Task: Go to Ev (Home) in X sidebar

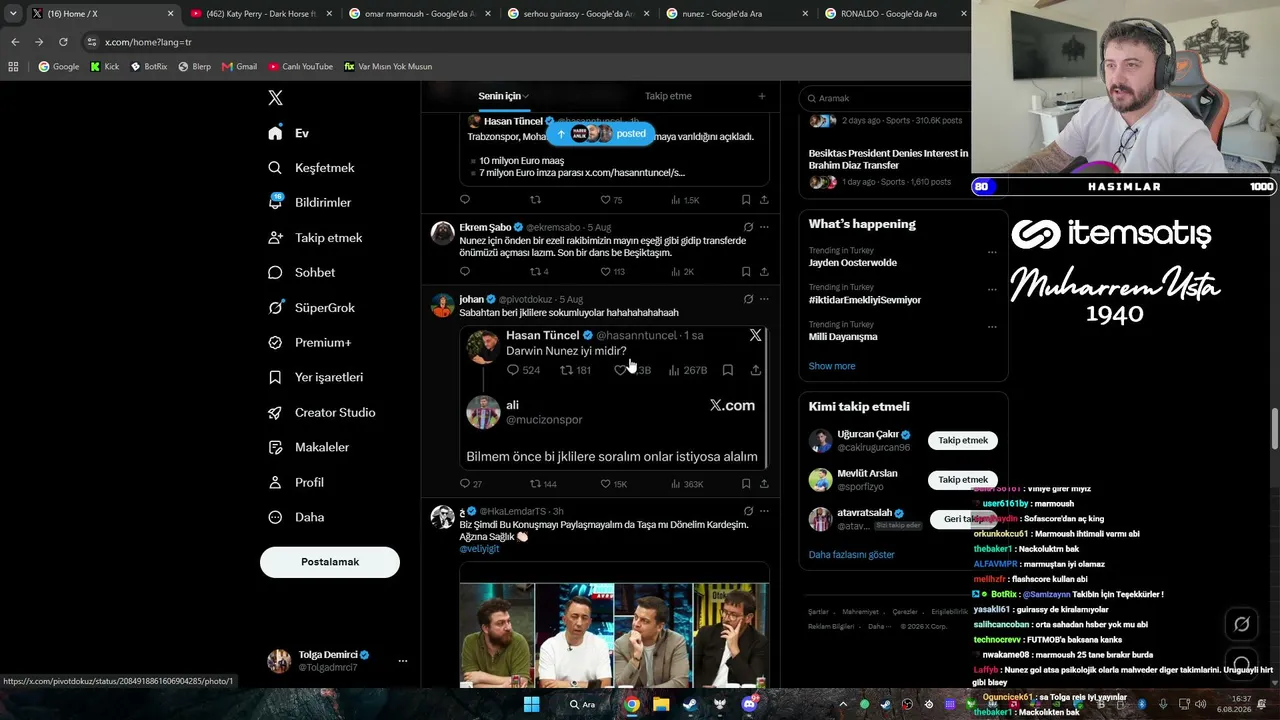Action: (289, 133)
